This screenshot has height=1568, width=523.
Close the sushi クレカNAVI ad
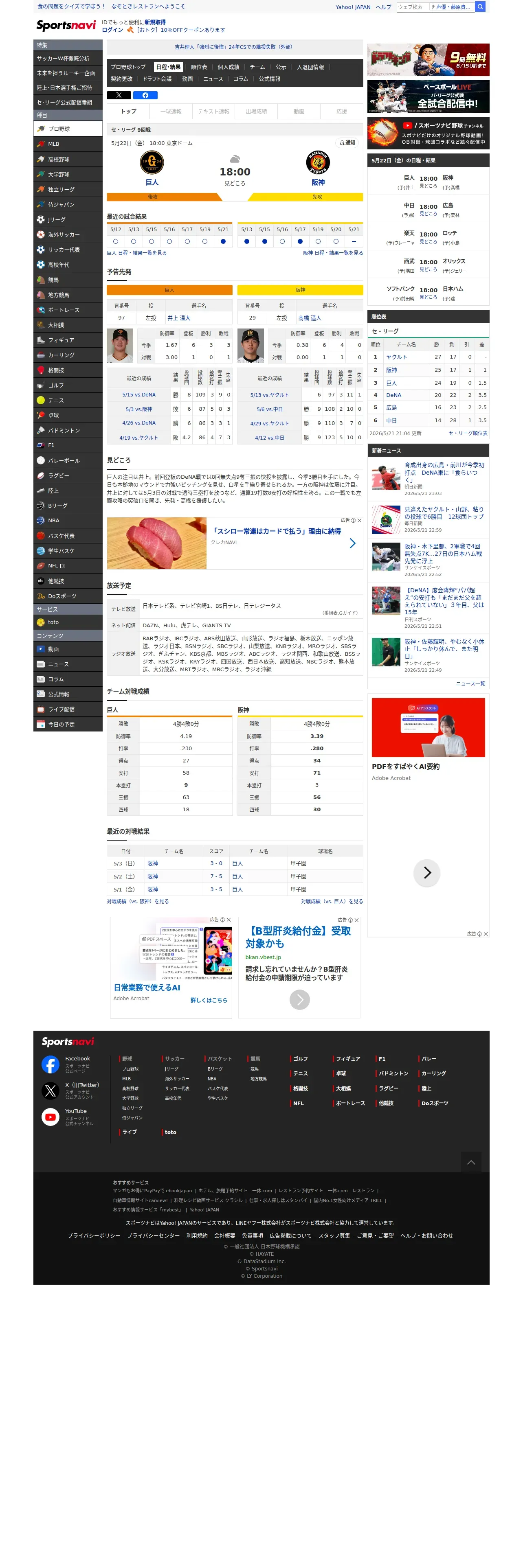(x=359, y=521)
